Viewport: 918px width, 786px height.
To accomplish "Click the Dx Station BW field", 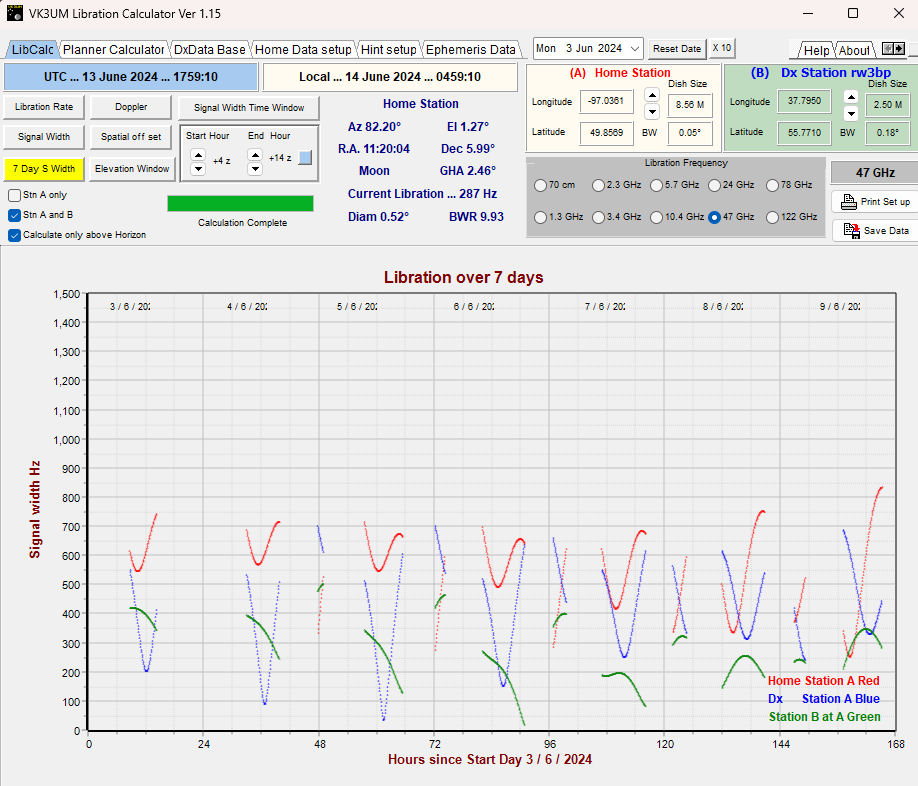I will [x=888, y=133].
